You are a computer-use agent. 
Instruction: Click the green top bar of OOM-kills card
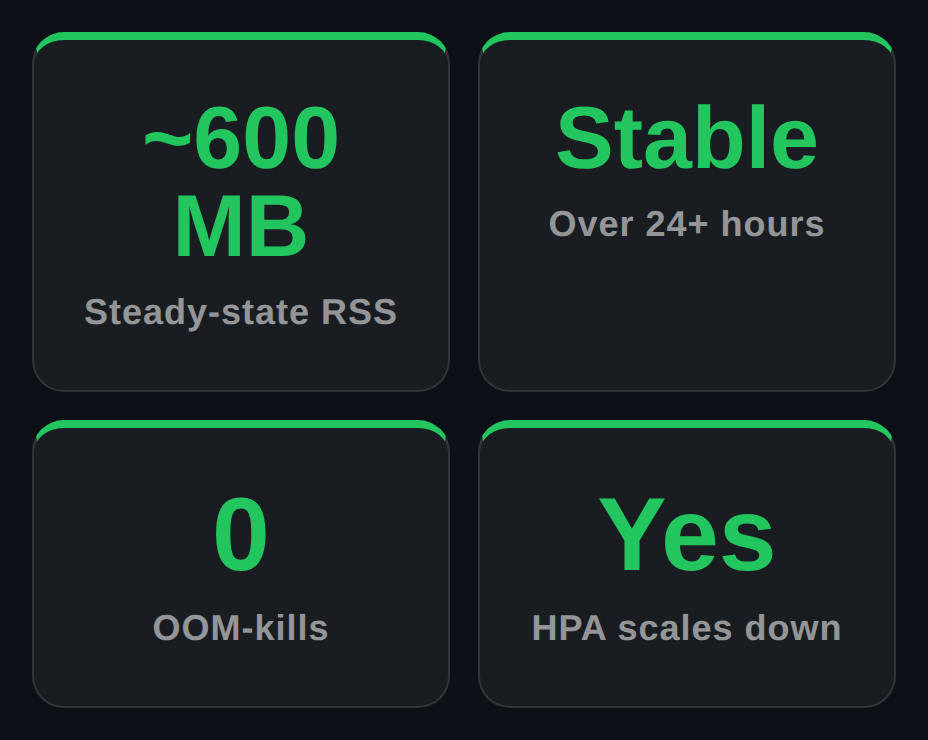(x=241, y=424)
